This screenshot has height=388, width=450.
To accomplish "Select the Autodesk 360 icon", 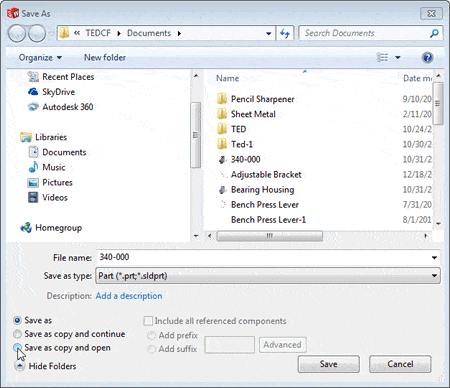I will pos(33,107).
